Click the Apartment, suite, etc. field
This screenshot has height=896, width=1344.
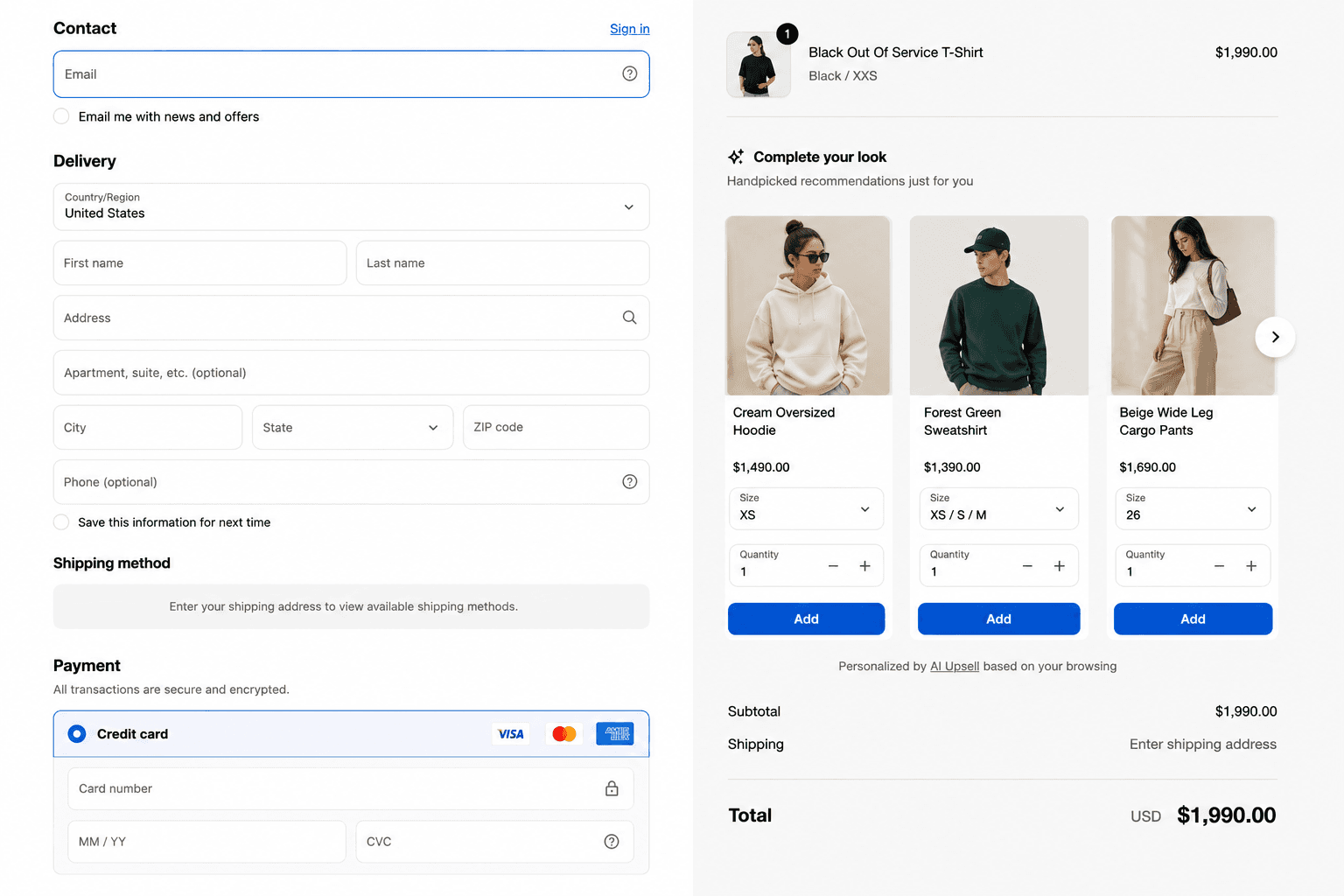click(351, 373)
